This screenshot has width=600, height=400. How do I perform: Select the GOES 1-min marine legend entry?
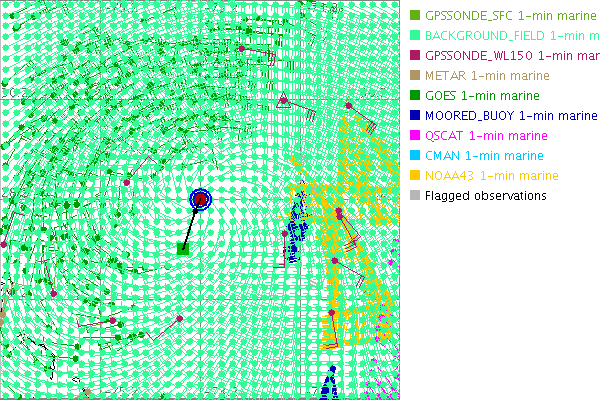(482, 96)
